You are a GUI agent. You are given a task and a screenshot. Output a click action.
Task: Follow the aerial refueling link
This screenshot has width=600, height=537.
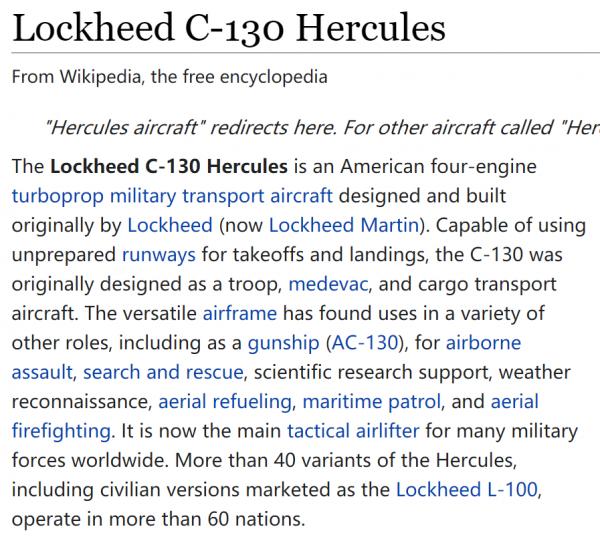coord(225,403)
